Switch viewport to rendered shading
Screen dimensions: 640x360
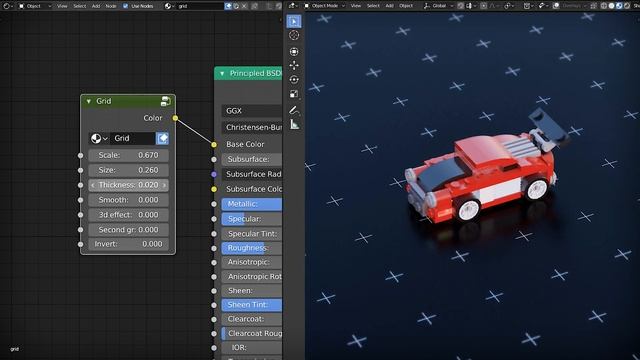[627, 6]
